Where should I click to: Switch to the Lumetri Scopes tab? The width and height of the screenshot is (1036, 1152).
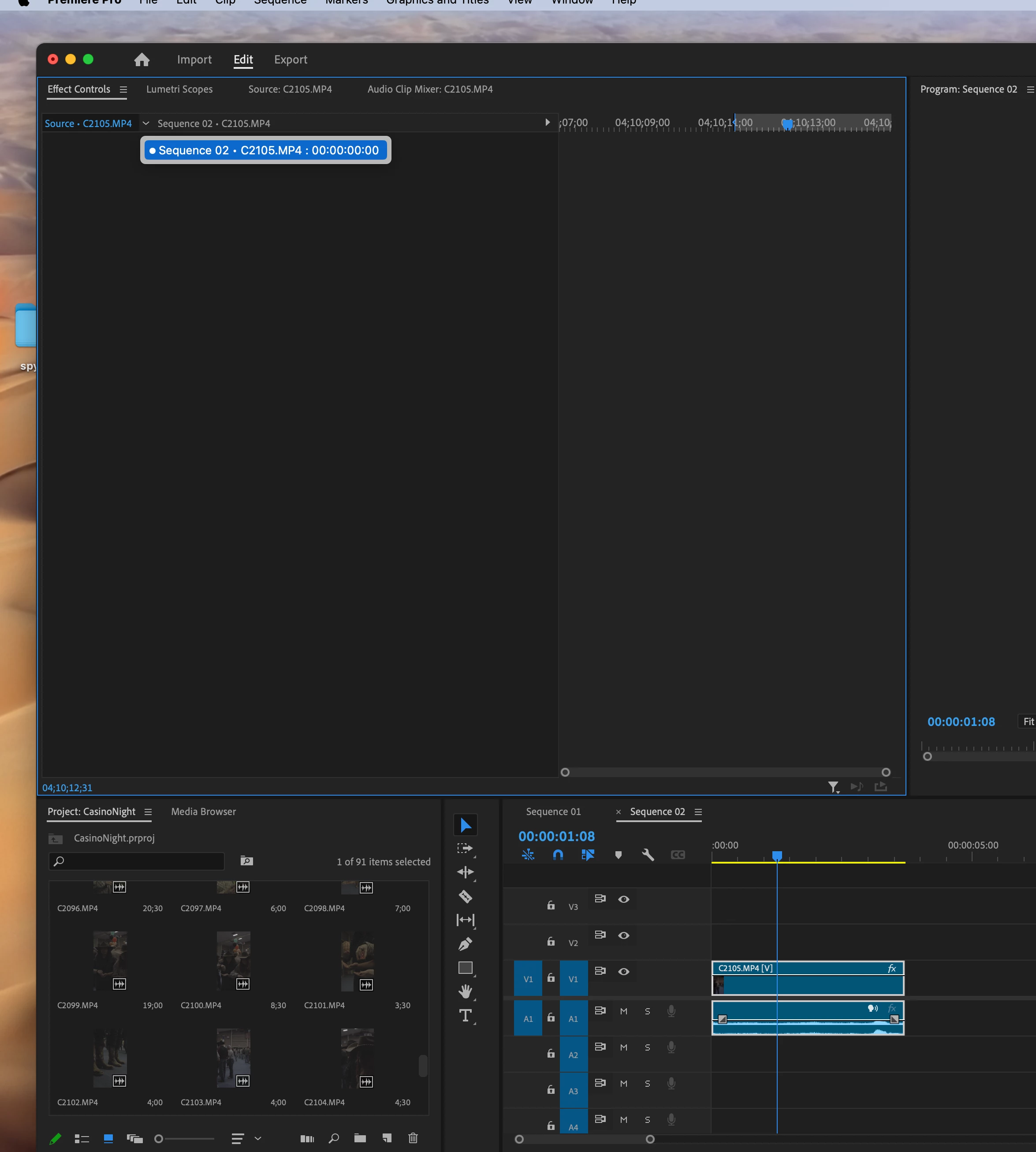coord(179,90)
